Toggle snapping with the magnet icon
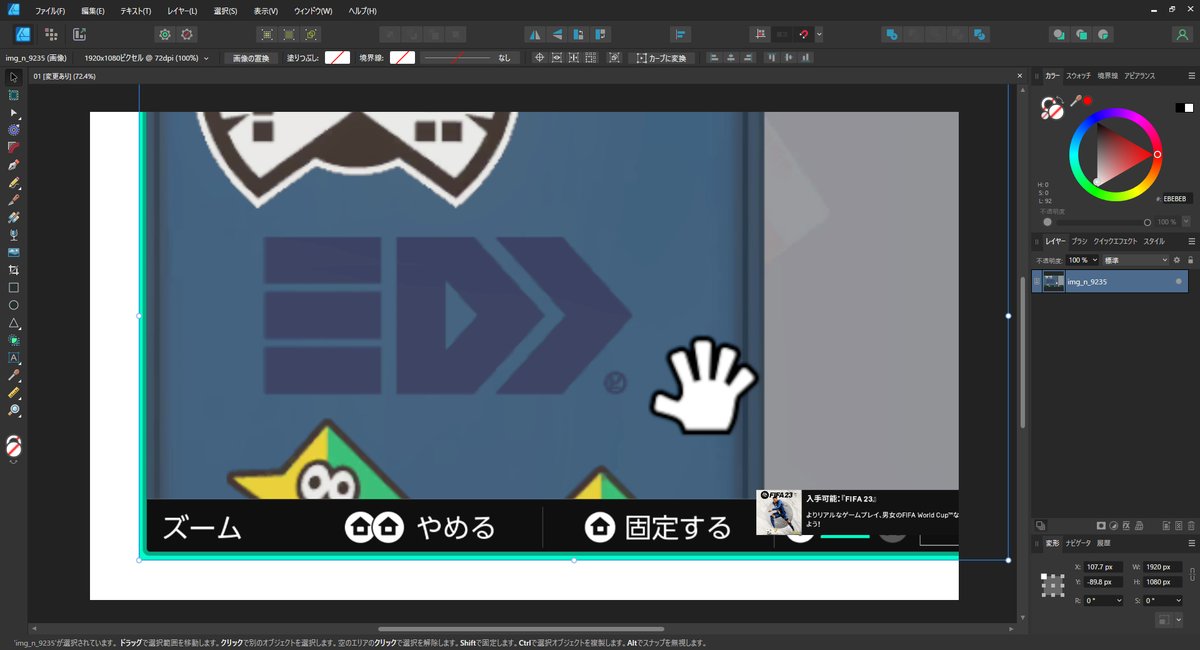Viewport: 1200px width, 650px height. pyautogui.click(x=803, y=33)
